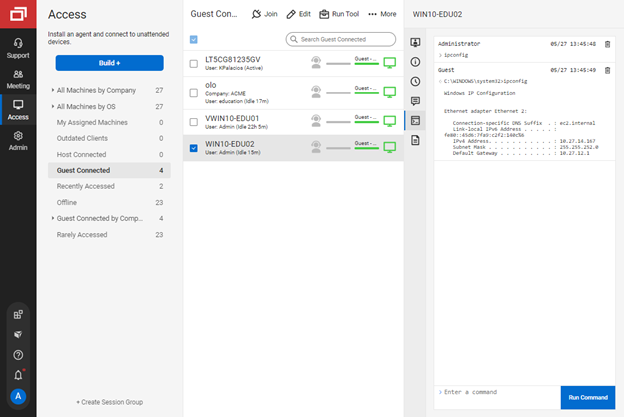624x417 pixels.
Task: Delete the Guest ipconfig output entry
Action: (x=607, y=70)
